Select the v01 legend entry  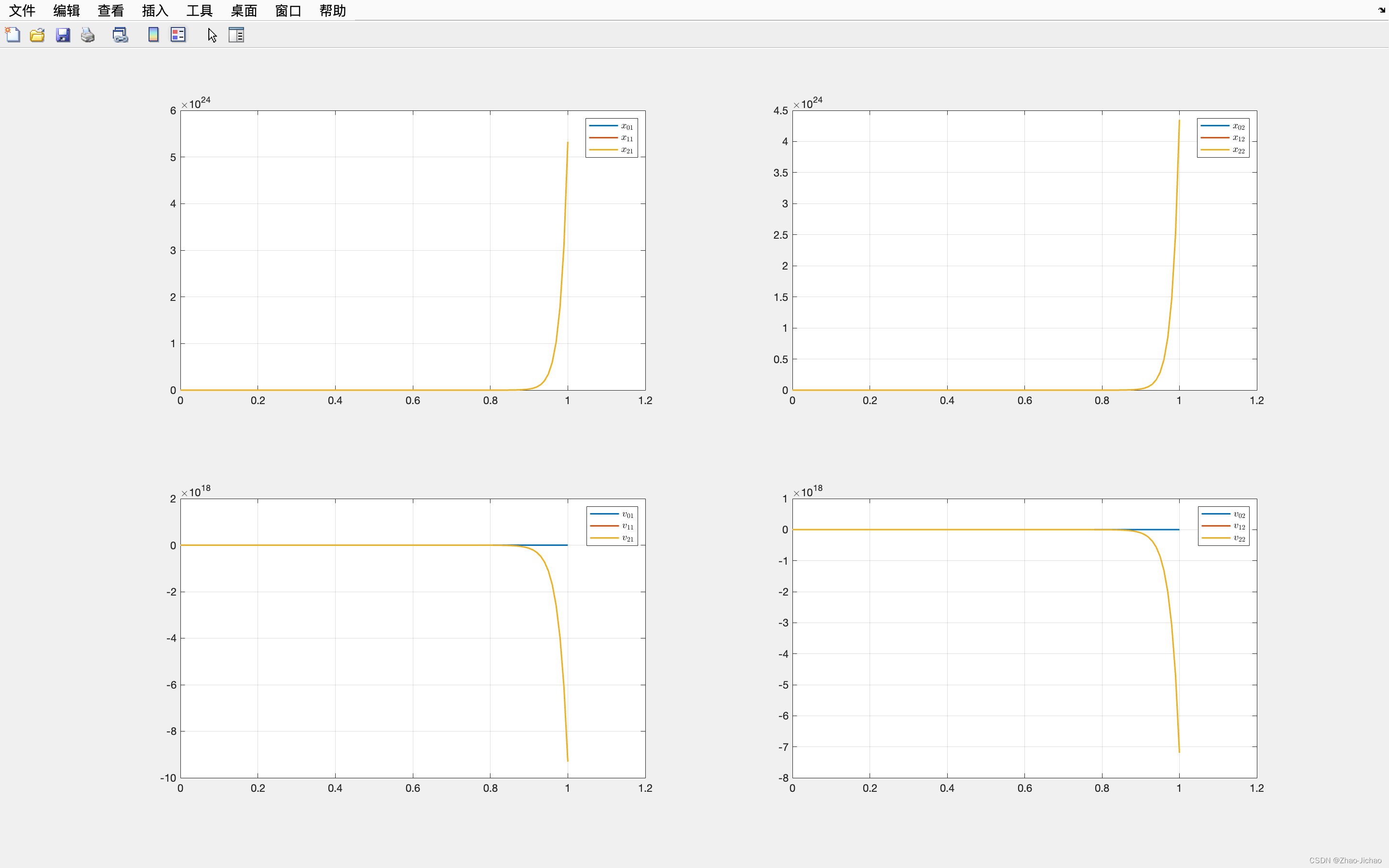tap(612, 514)
